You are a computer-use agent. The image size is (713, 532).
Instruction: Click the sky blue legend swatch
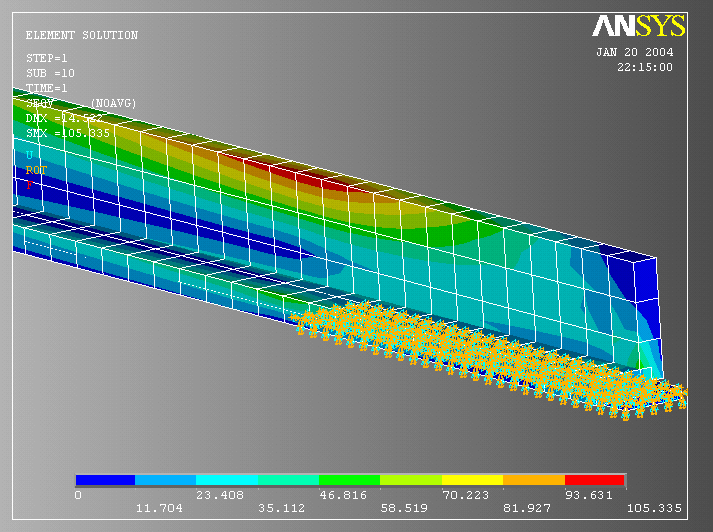click(x=166, y=480)
